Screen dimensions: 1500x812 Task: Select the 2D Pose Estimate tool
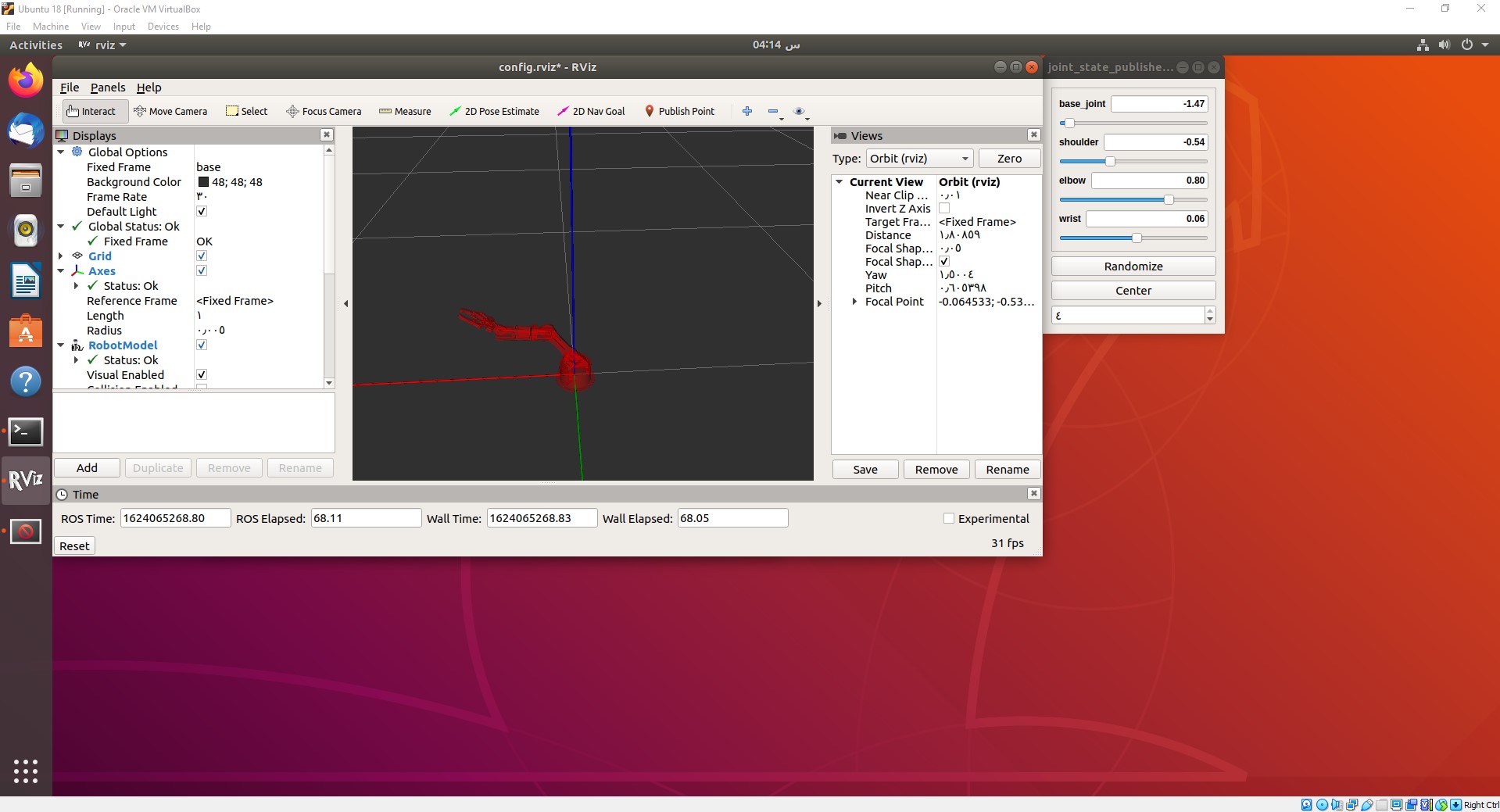point(494,111)
